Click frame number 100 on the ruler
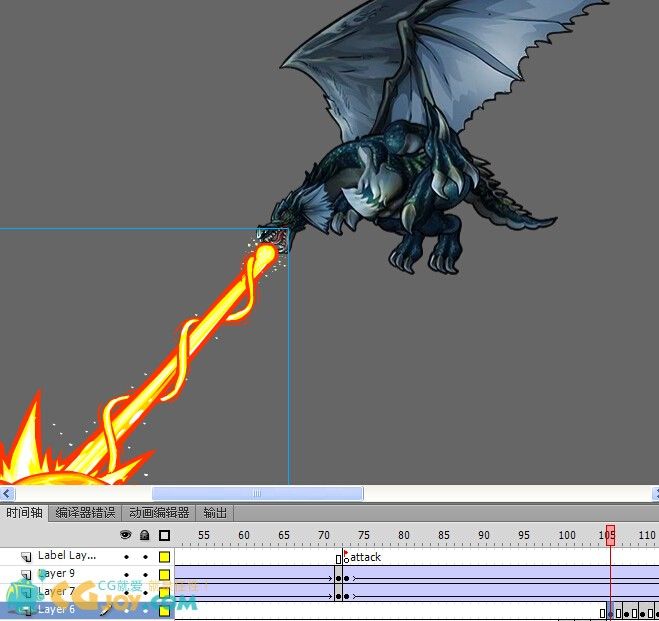 567,535
